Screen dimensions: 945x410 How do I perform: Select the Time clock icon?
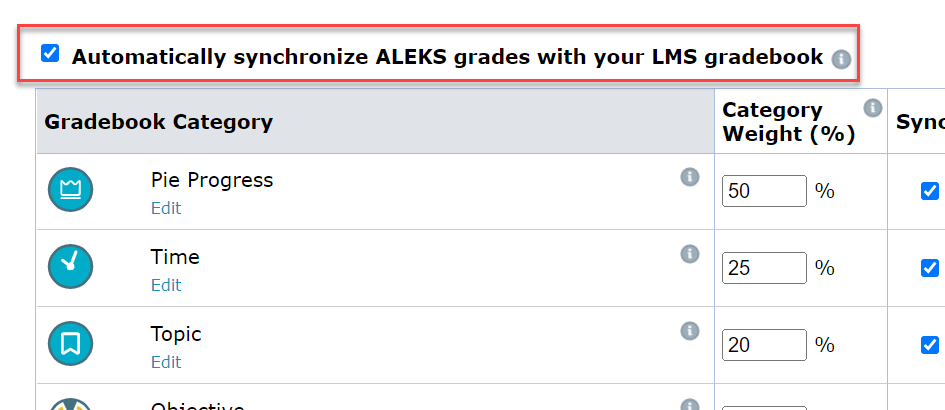(71, 266)
